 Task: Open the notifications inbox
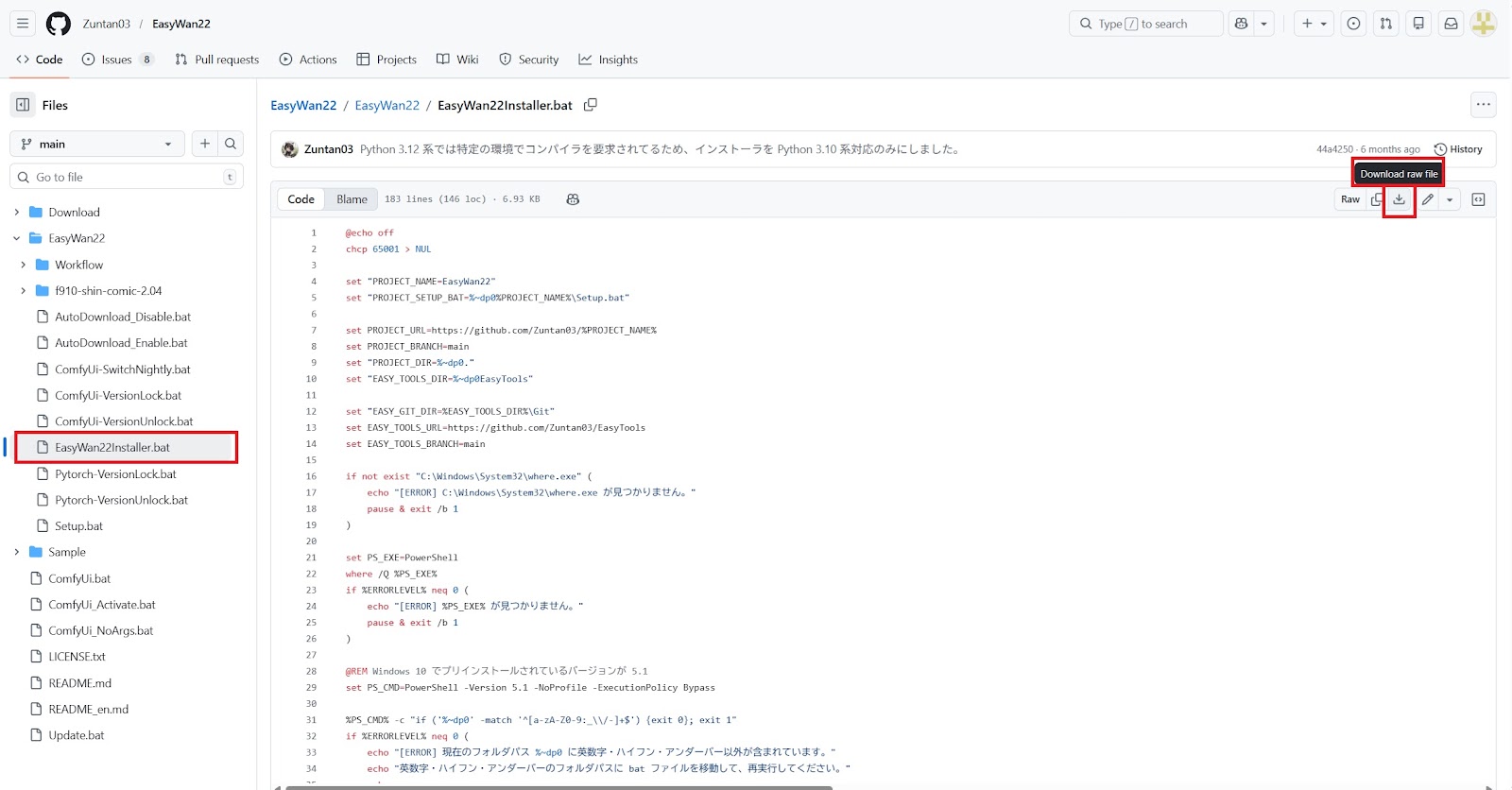1451,24
